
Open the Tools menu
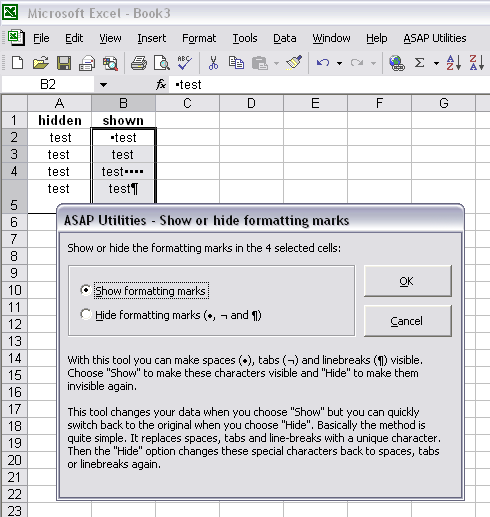(245, 38)
